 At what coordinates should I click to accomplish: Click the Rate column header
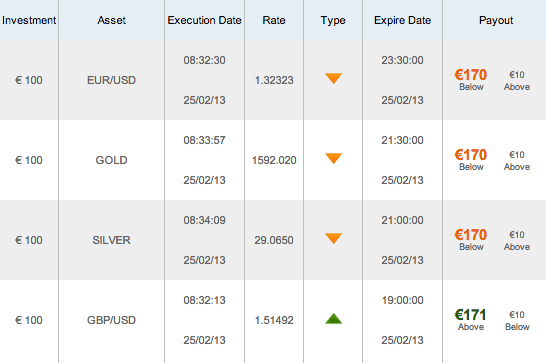(274, 20)
